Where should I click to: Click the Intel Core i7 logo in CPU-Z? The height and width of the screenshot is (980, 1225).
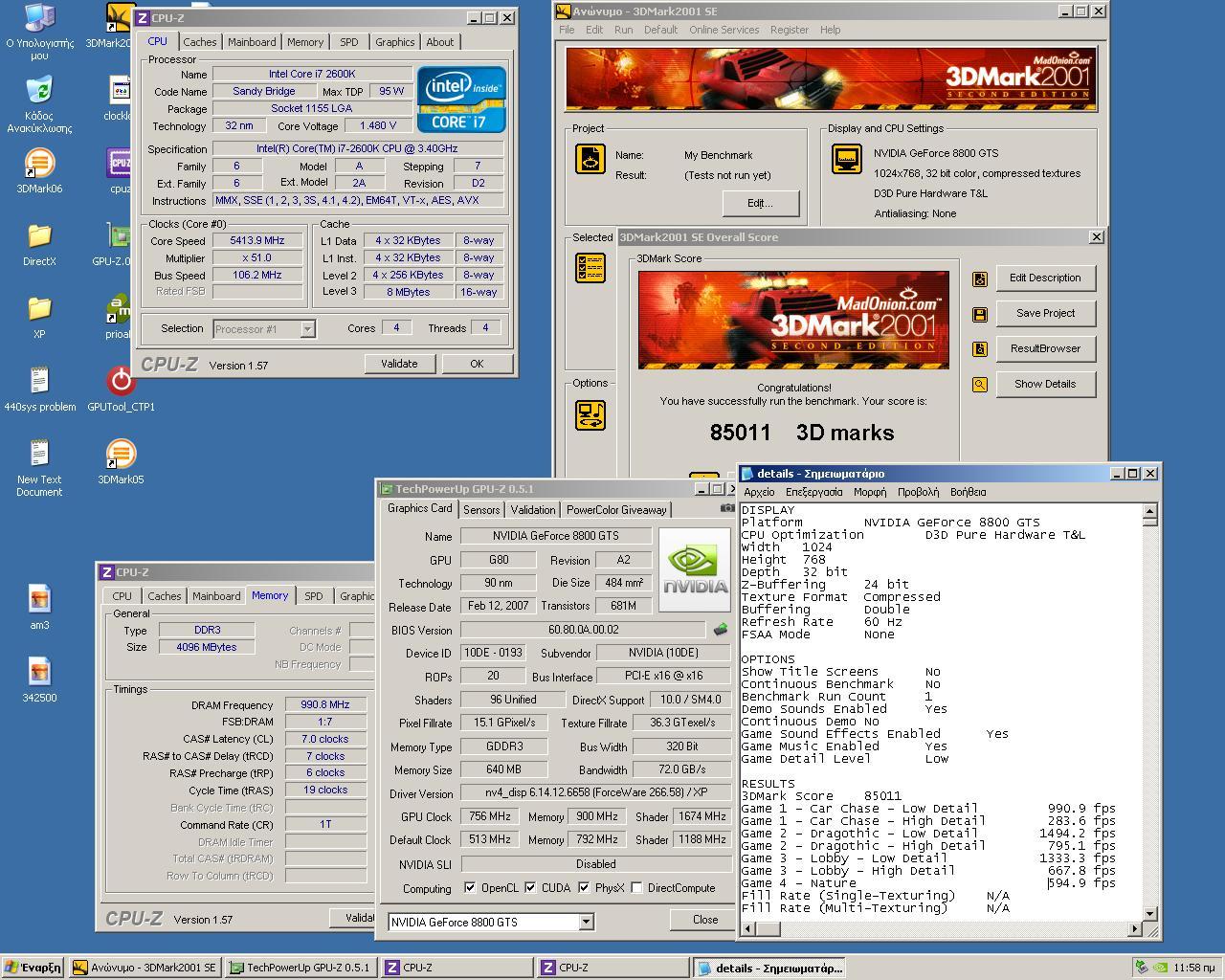461,99
